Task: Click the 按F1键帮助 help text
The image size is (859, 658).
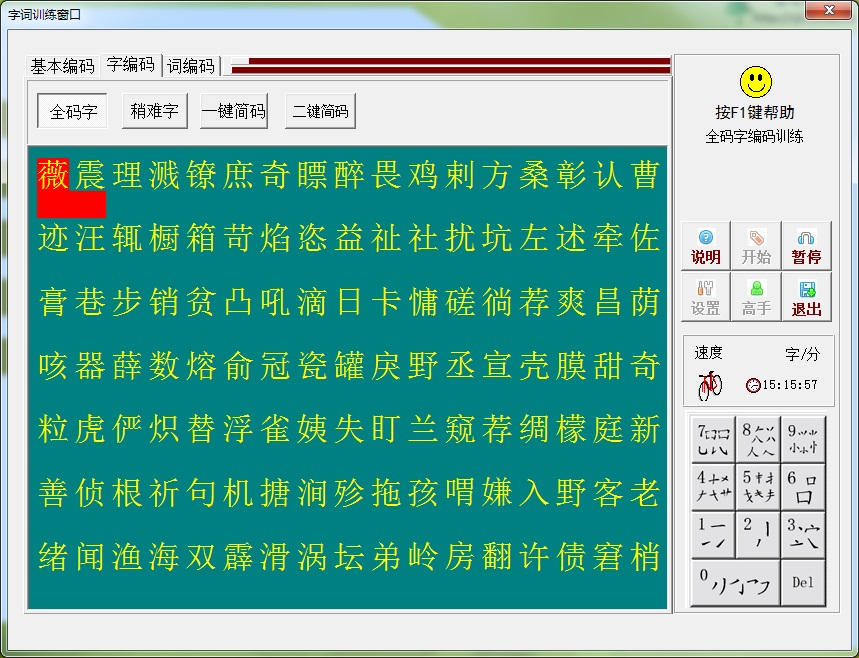Action: [755, 112]
